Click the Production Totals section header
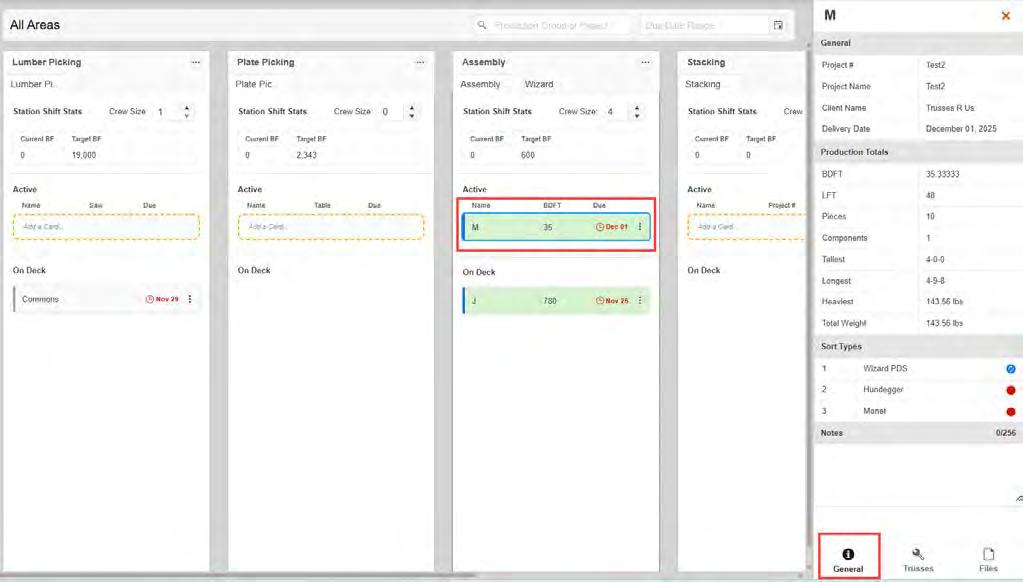 click(x=918, y=152)
